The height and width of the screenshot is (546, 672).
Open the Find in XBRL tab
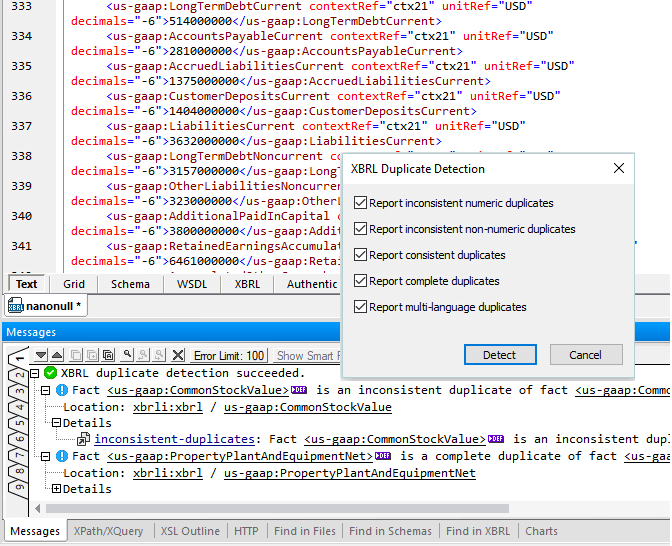[477, 531]
